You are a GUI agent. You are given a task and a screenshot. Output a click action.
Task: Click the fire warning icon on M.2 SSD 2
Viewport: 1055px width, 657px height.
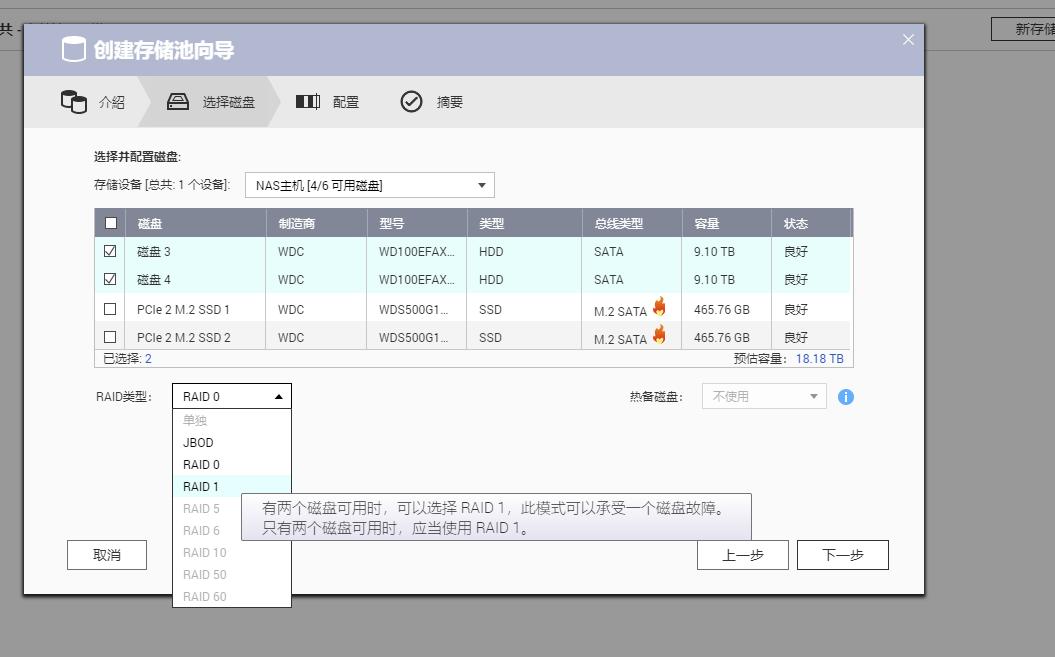click(658, 337)
